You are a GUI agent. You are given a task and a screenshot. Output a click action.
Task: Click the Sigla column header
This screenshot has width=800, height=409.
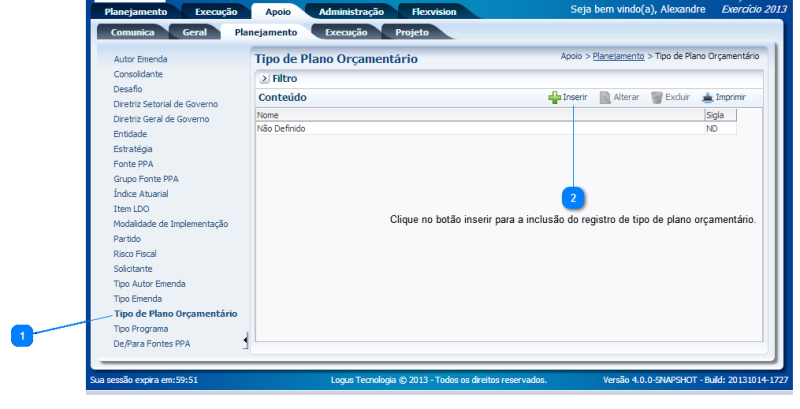point(715,116)
